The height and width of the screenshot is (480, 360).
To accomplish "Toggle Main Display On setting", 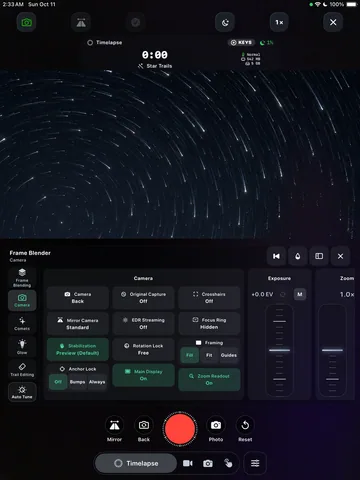I will (x=143, y=375).
